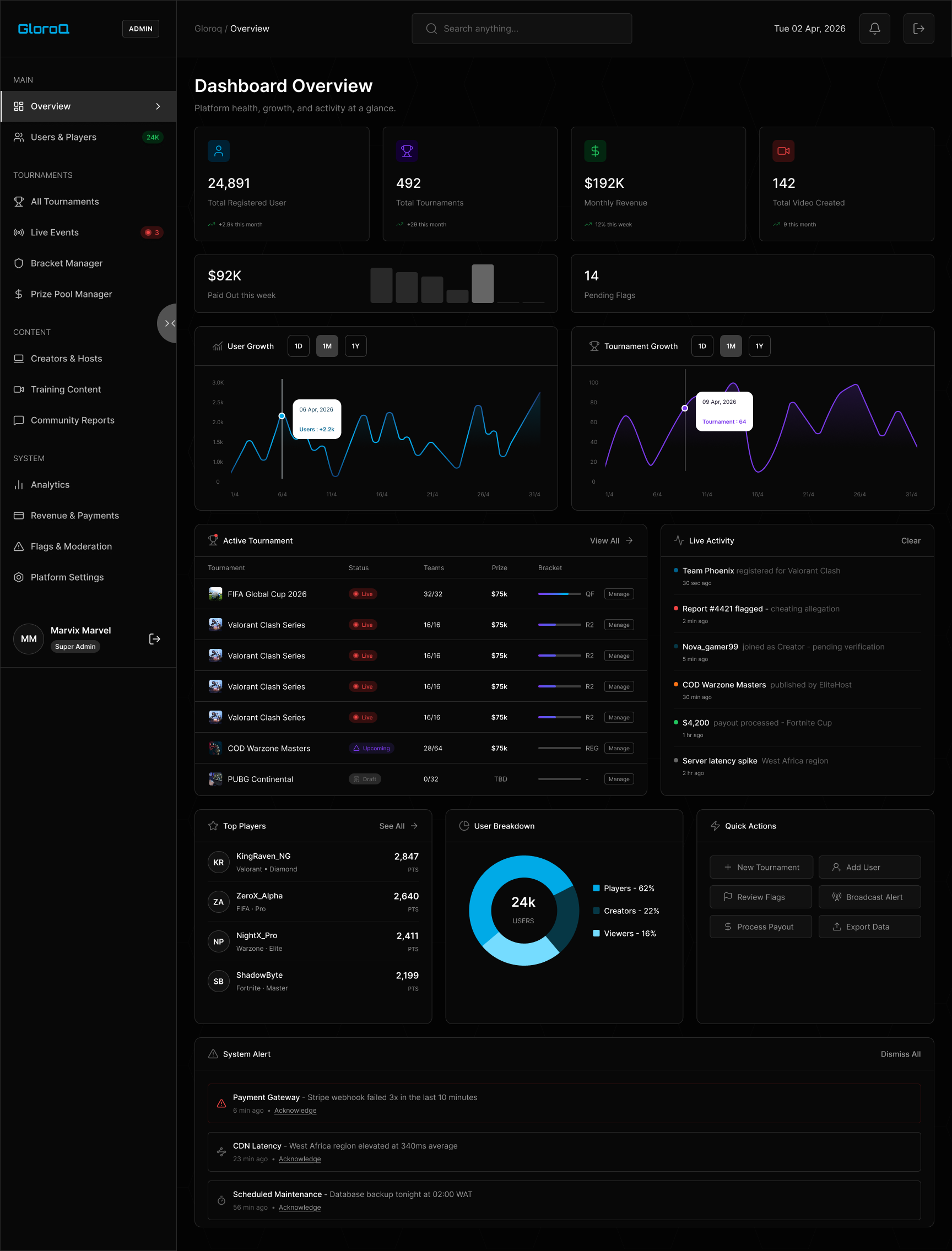Click the NP avatar for NightX_Pro
This screenshot has height=1251, width=952.
click(219, 941)
